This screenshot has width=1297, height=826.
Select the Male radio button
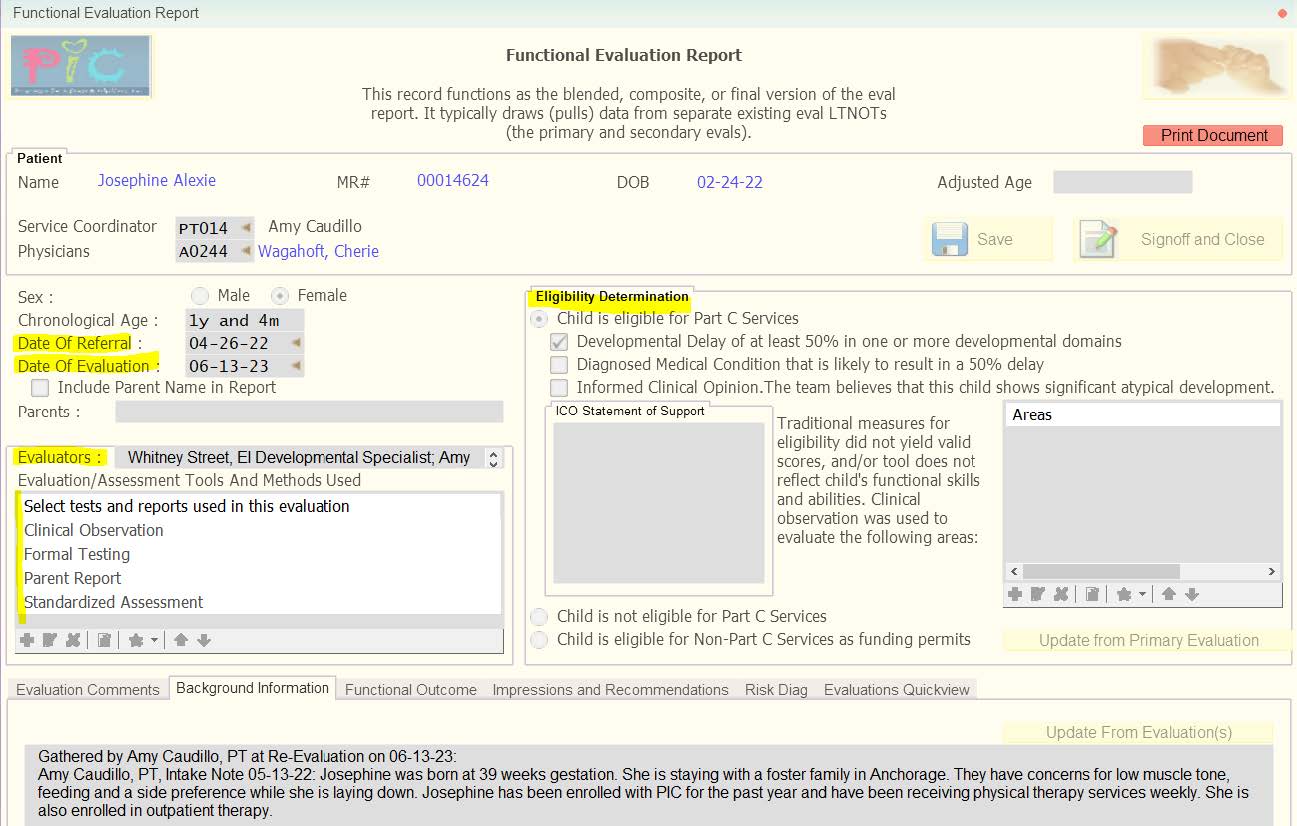click(x=200, y=296)
